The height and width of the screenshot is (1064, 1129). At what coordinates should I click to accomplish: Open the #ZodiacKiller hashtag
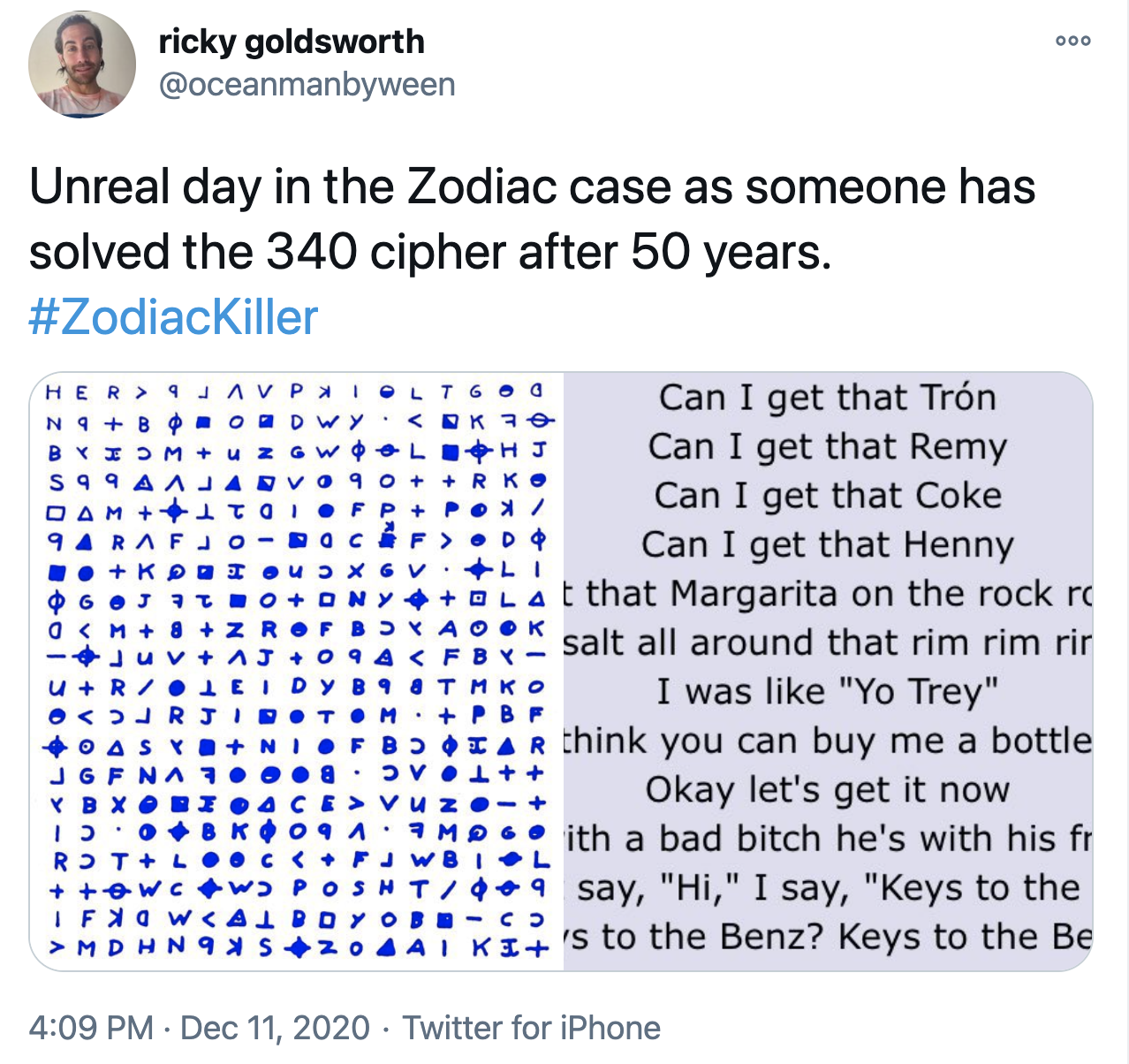(173, 317)
